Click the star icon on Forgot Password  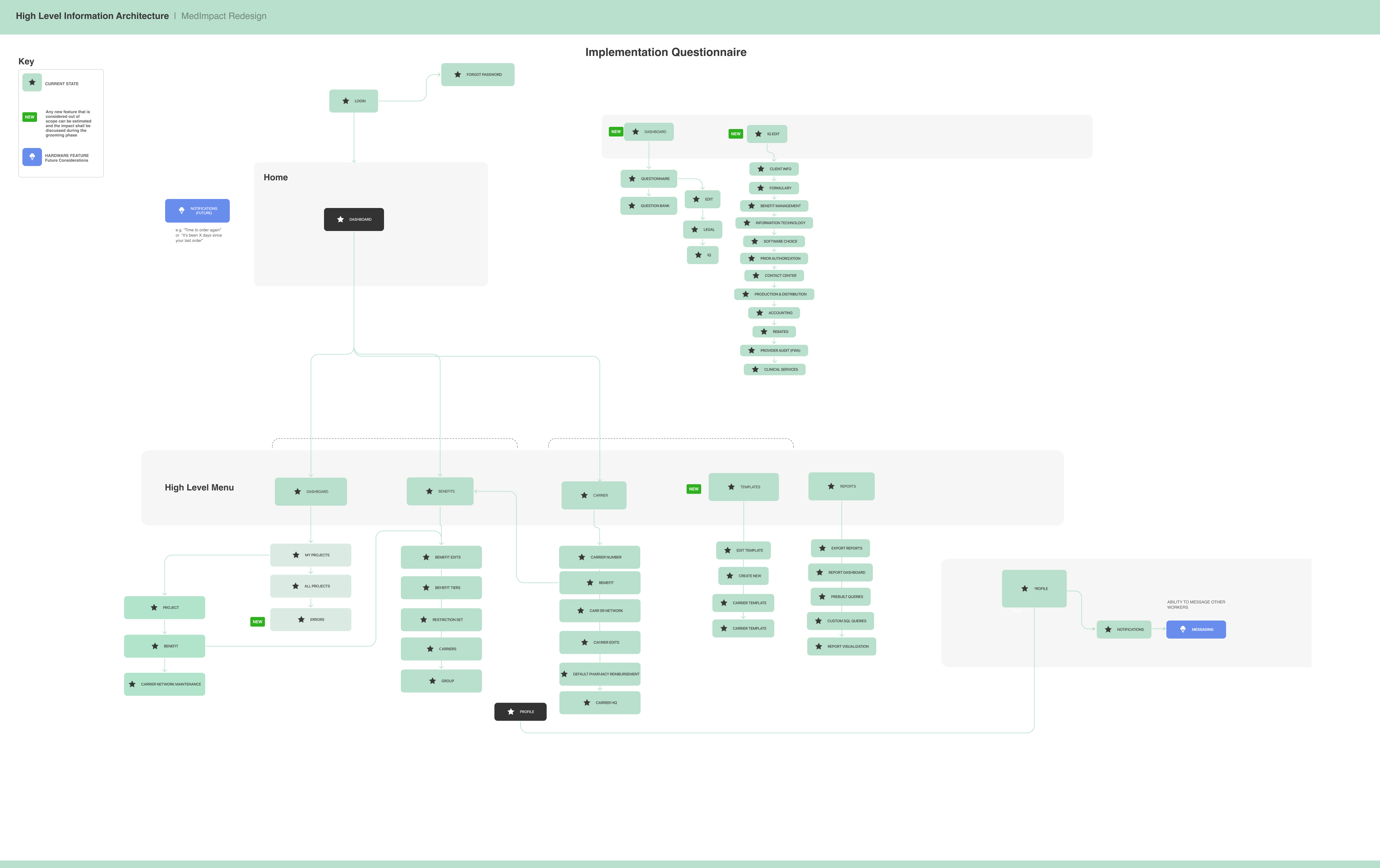click(457, 75)
